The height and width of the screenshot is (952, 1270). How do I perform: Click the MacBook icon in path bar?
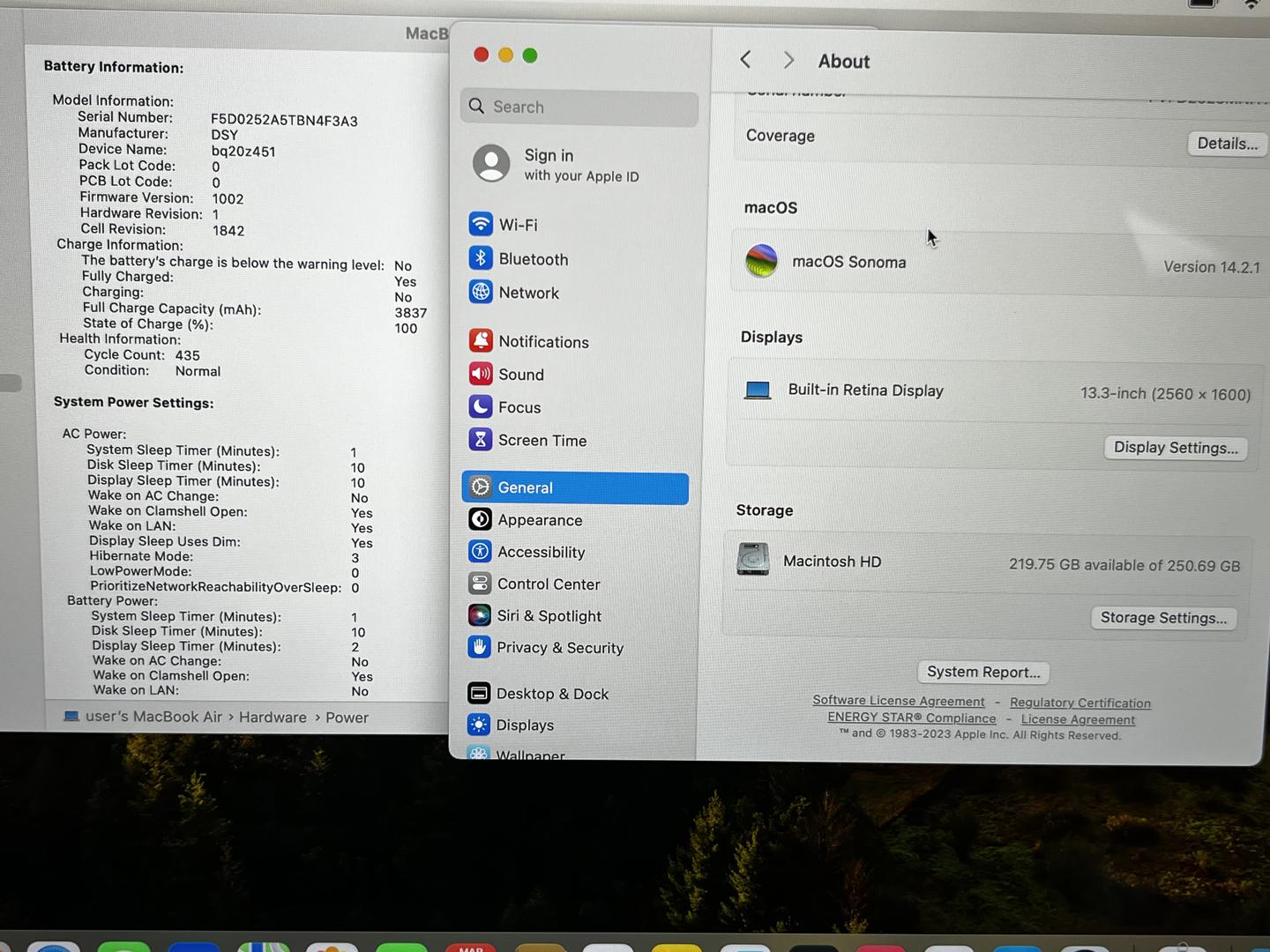click(x=71, y=716)
